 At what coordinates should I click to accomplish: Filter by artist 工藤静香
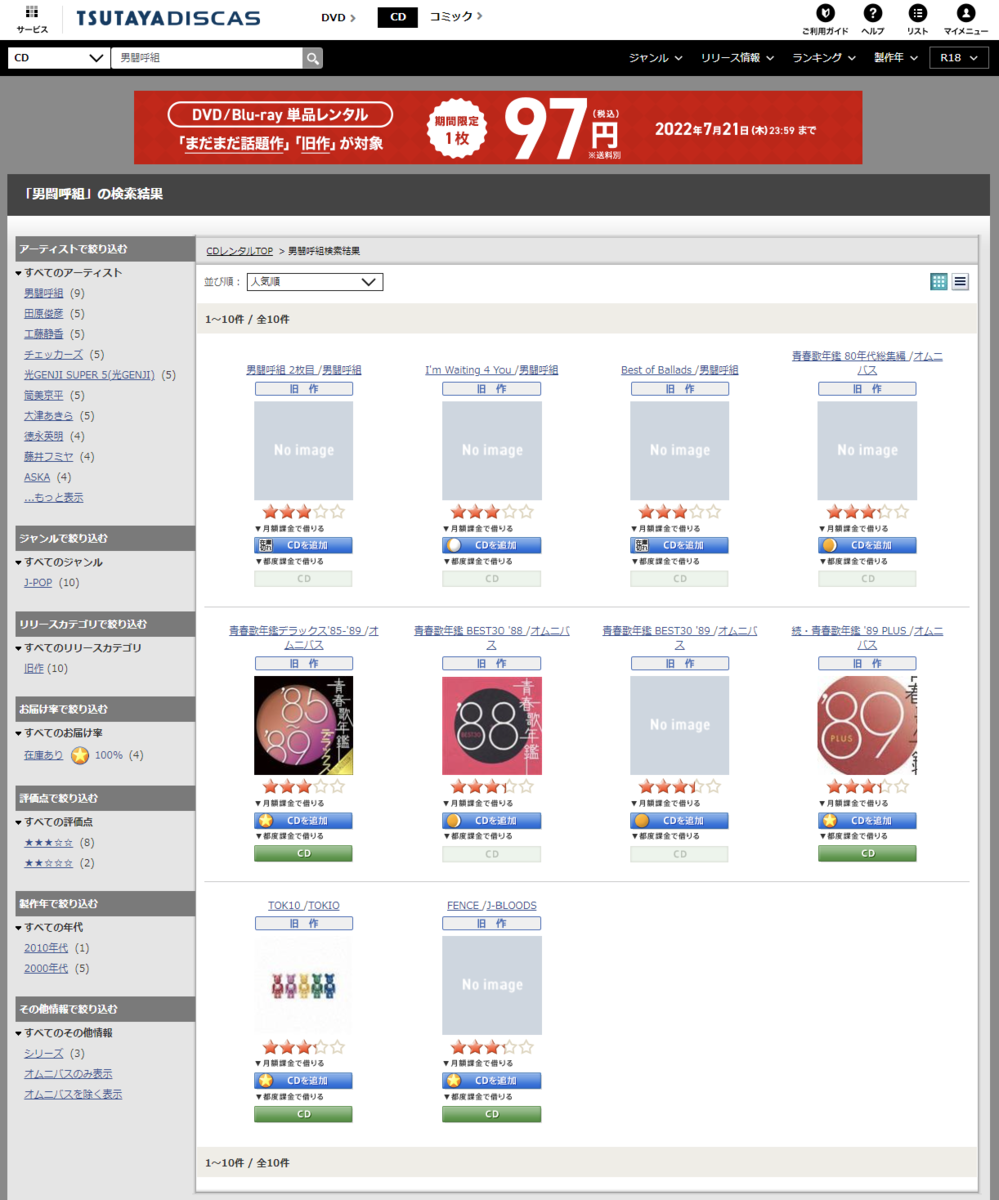43,334
